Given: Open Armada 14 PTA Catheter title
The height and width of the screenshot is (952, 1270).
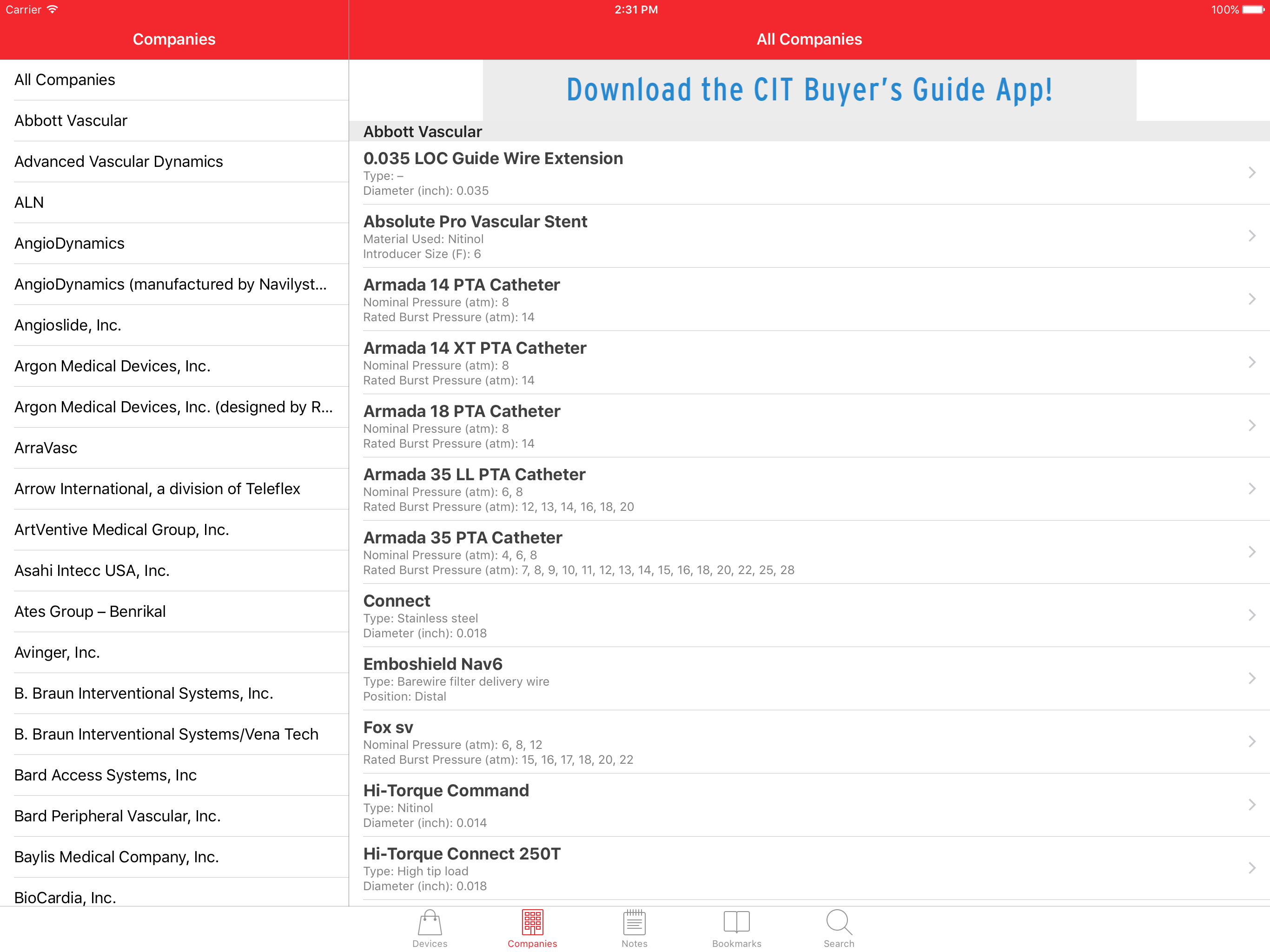Looking at the screenshot, I should 462,285.
